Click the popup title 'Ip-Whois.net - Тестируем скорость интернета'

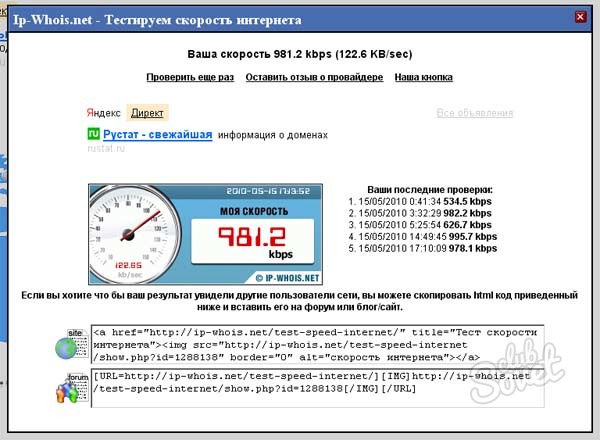click(157, 20)
